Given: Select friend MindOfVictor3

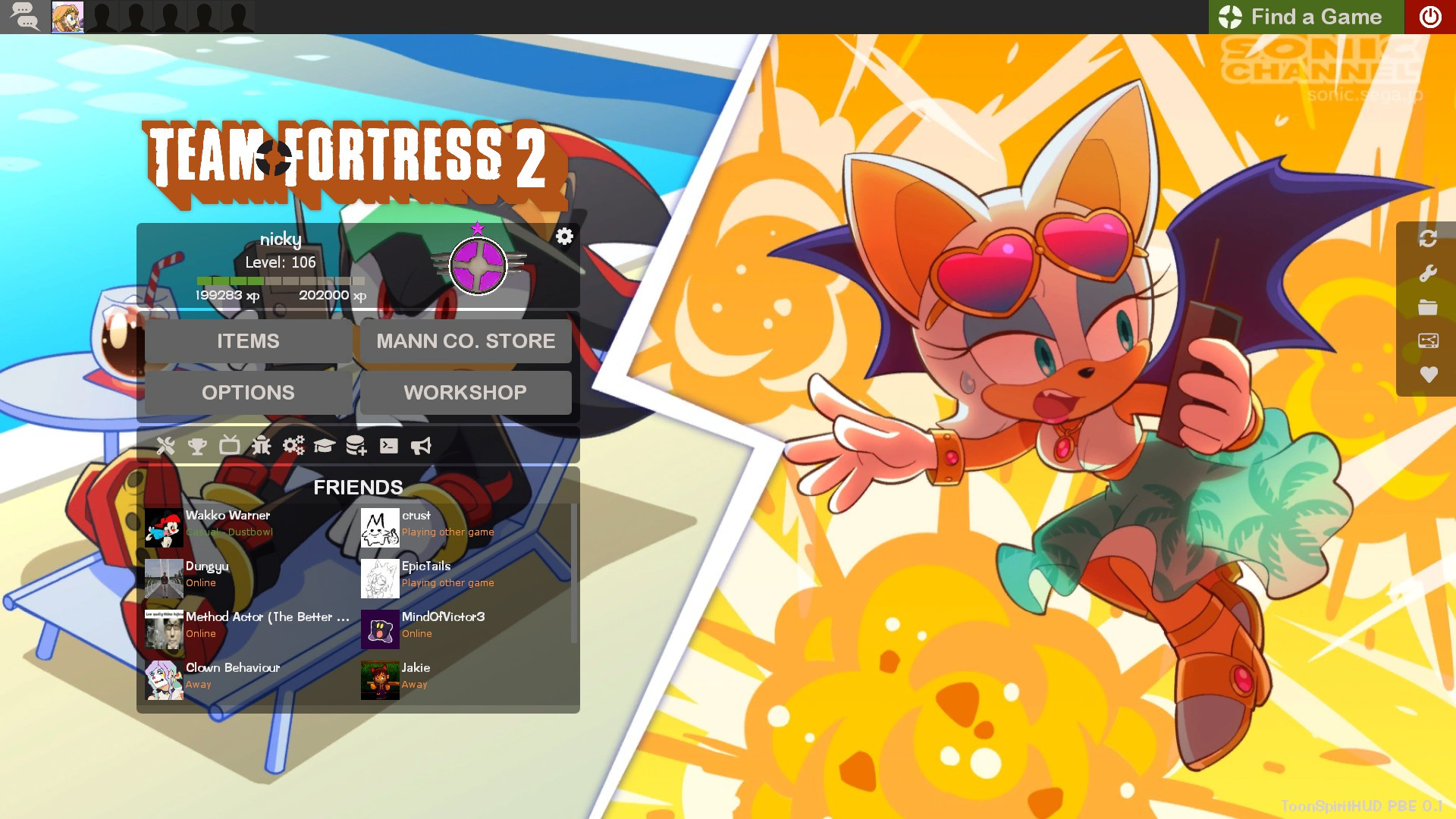Looking at the screenshot, I should coord(464,629).
